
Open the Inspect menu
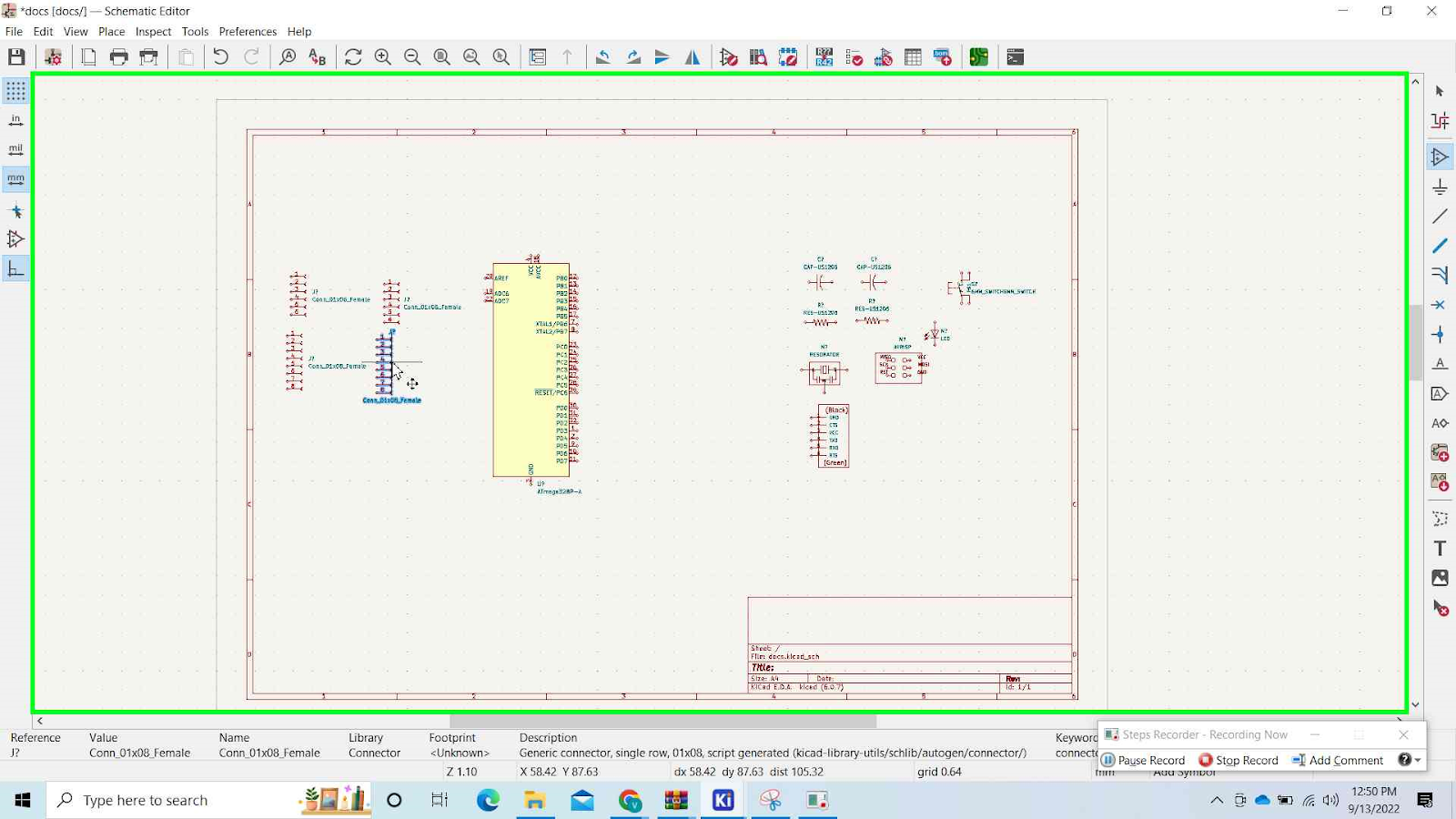click(x=153, y=31)
